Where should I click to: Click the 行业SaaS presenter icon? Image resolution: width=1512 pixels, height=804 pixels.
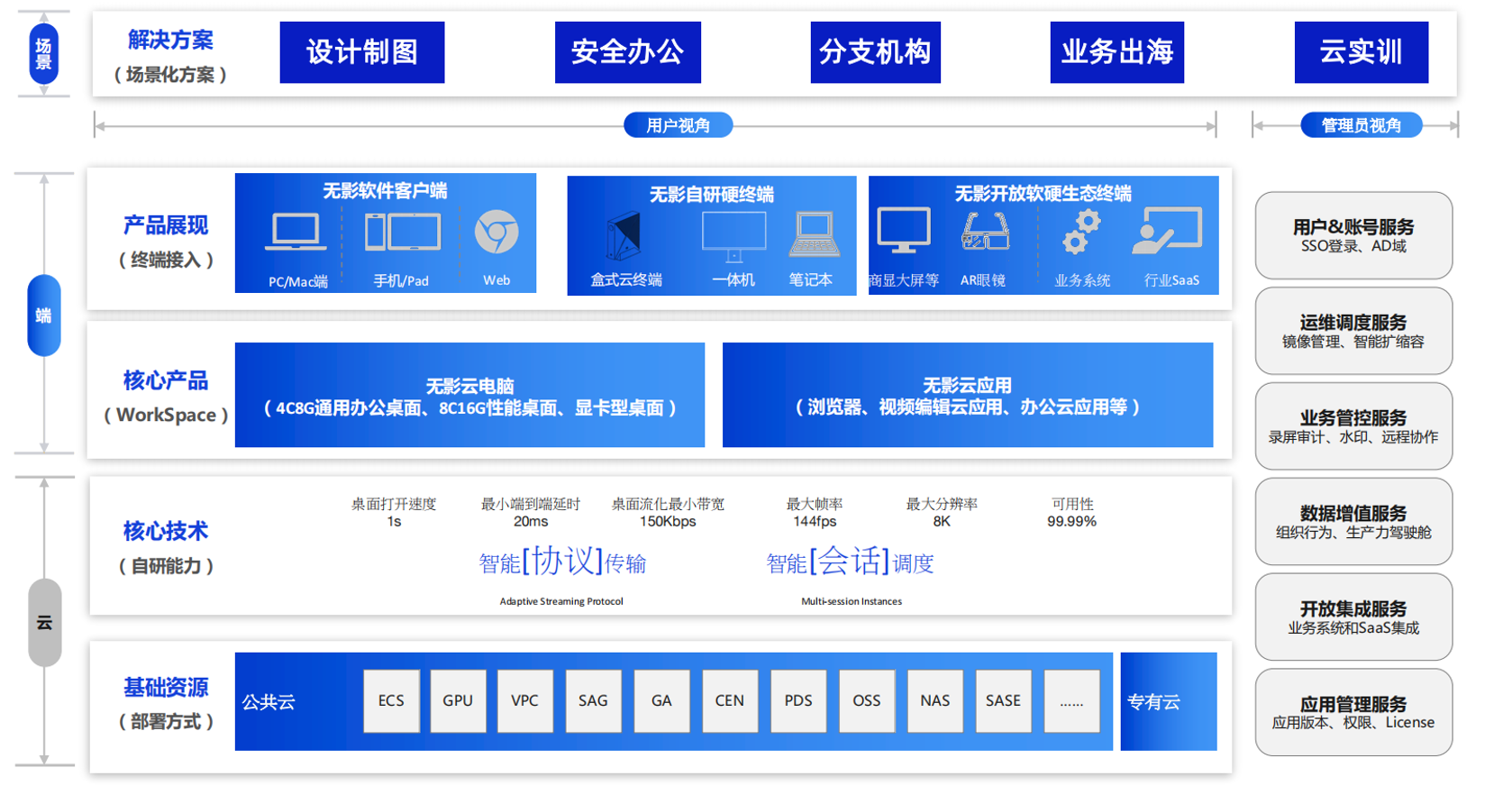[1168, 231]
